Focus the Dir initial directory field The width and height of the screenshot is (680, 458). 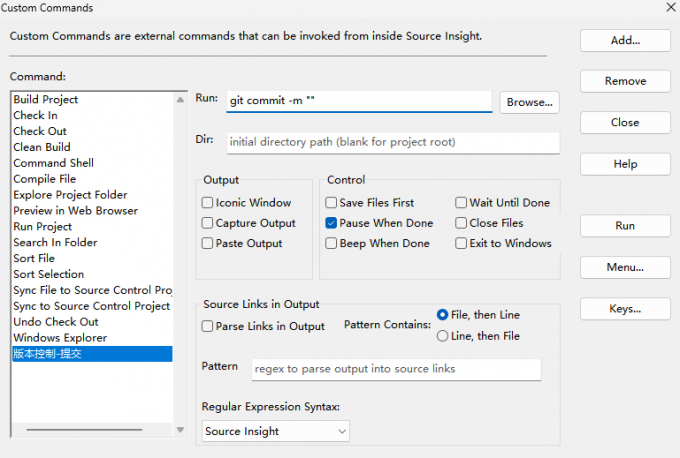tap(392, 142)
